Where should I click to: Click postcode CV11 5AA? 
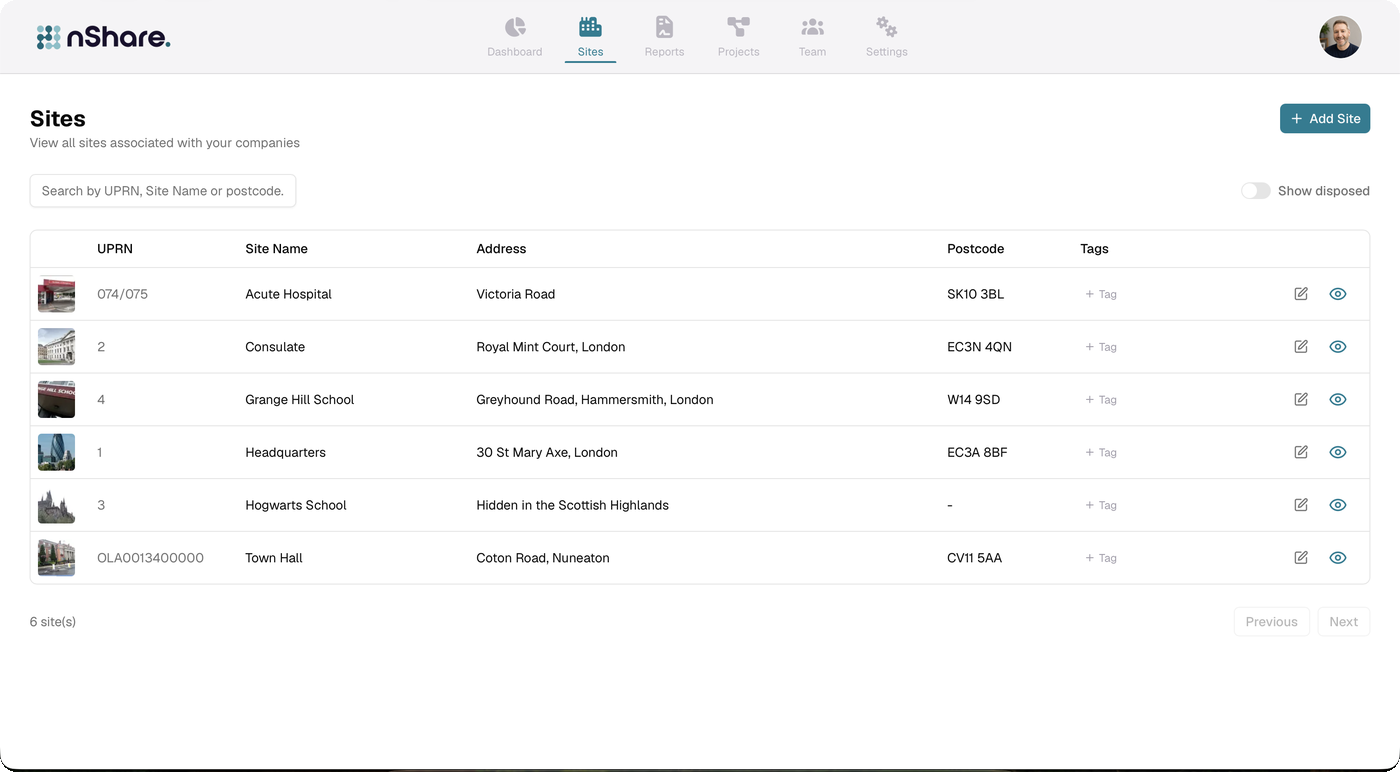(x=974, y=558)
